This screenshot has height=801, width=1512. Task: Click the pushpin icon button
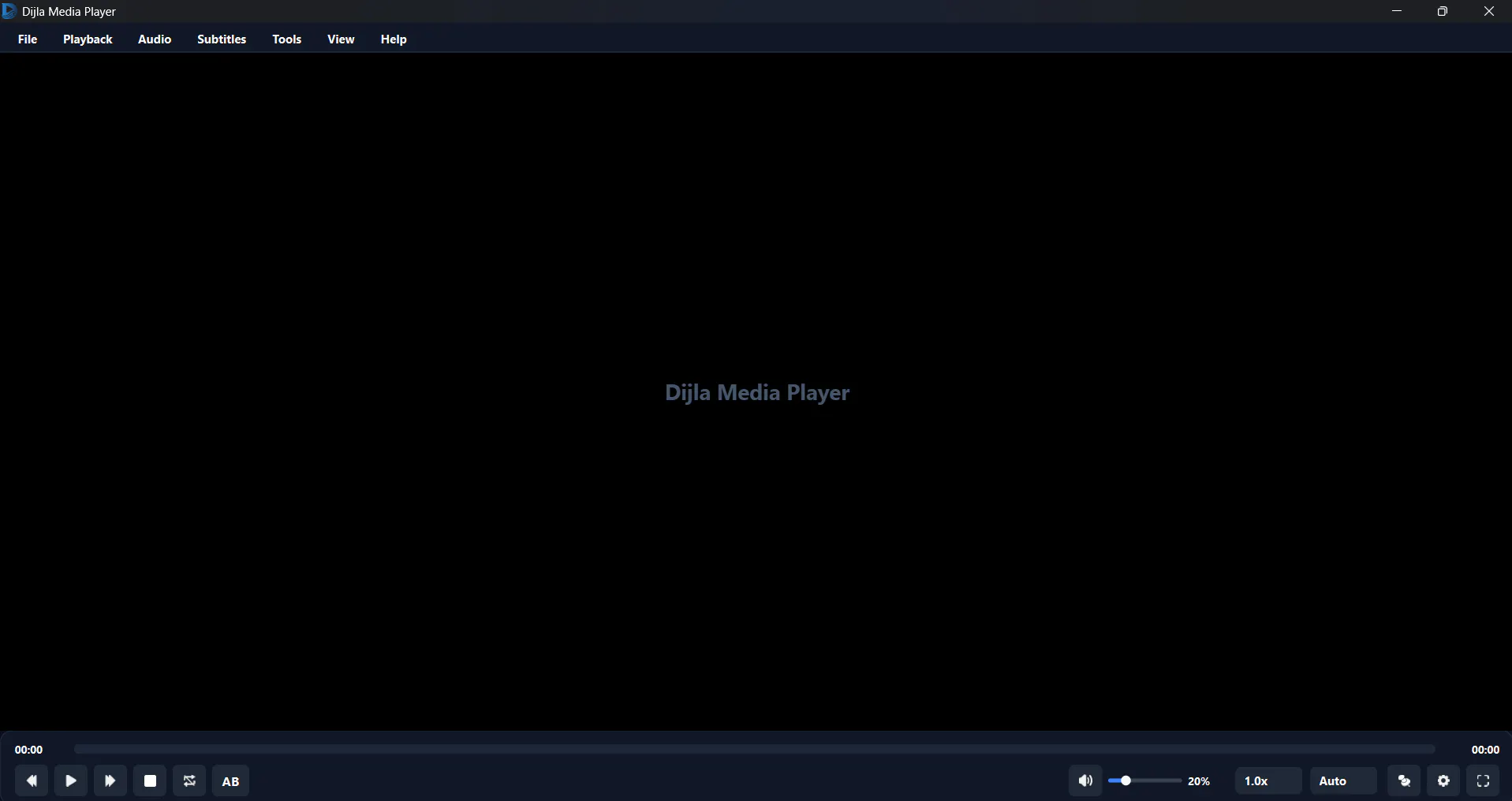[1405, 781]
